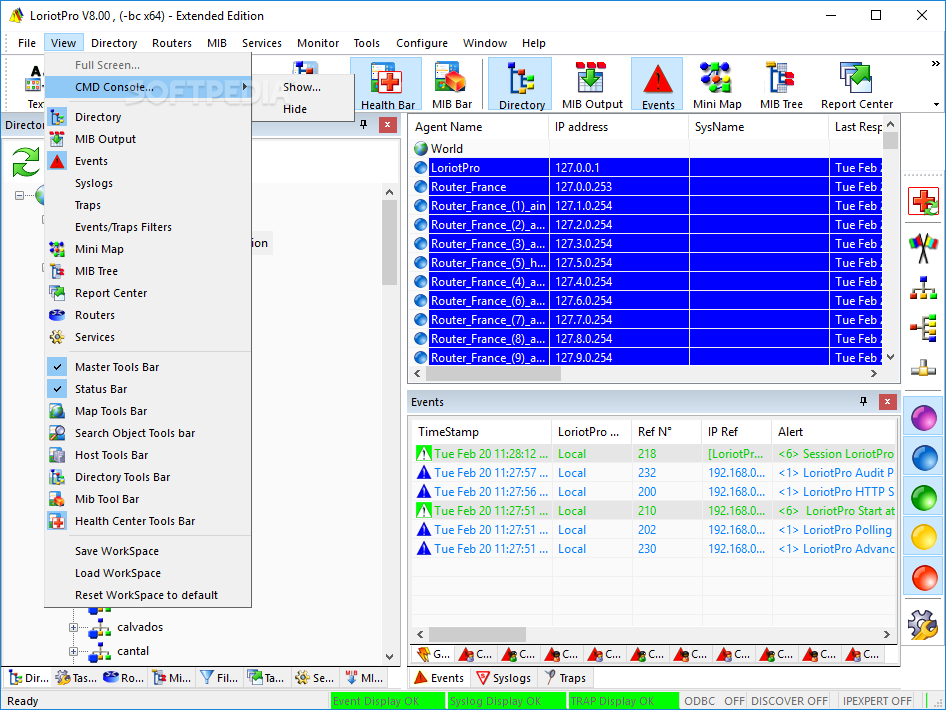Click the gear and wrench icon on right sidebar
The image size is (946, 710).
pyautogui.click(x=923, y=624)
